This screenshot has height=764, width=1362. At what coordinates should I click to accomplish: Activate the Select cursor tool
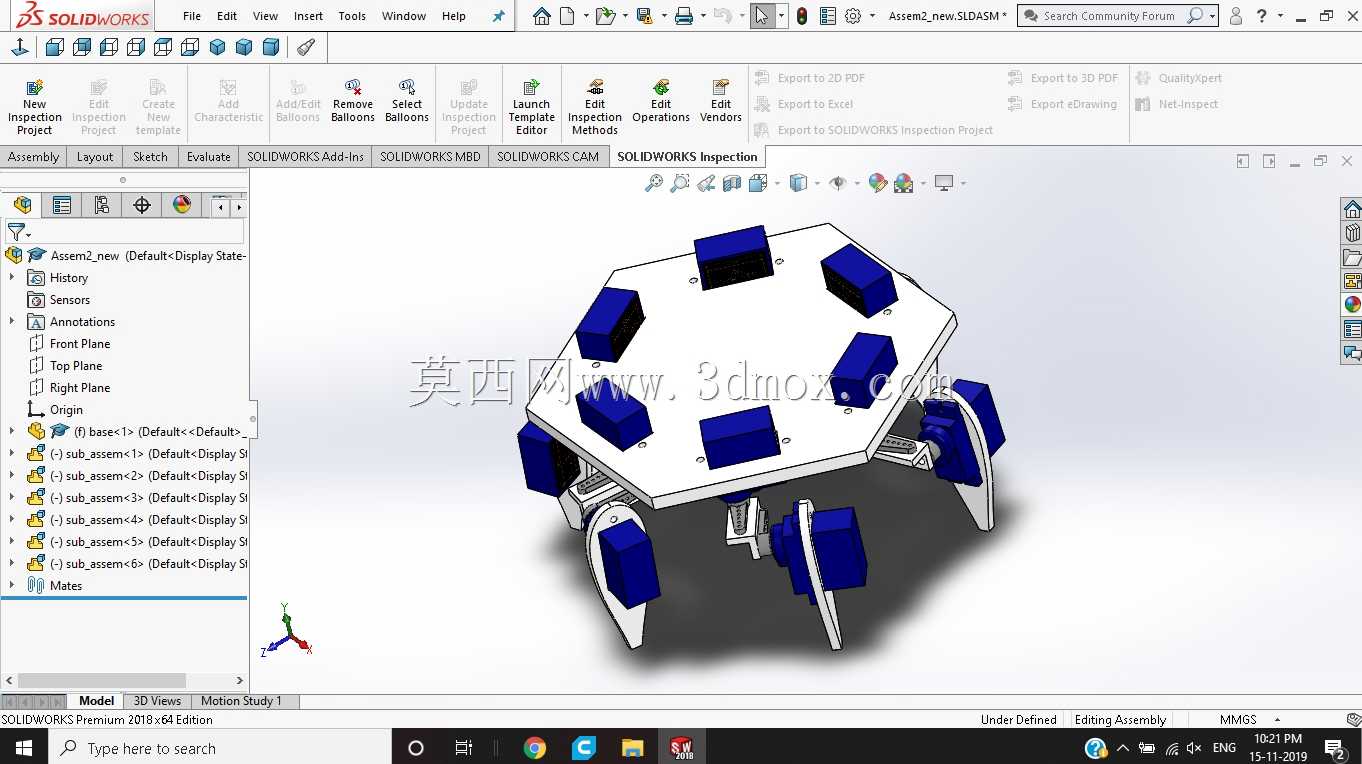coord(762,16)
